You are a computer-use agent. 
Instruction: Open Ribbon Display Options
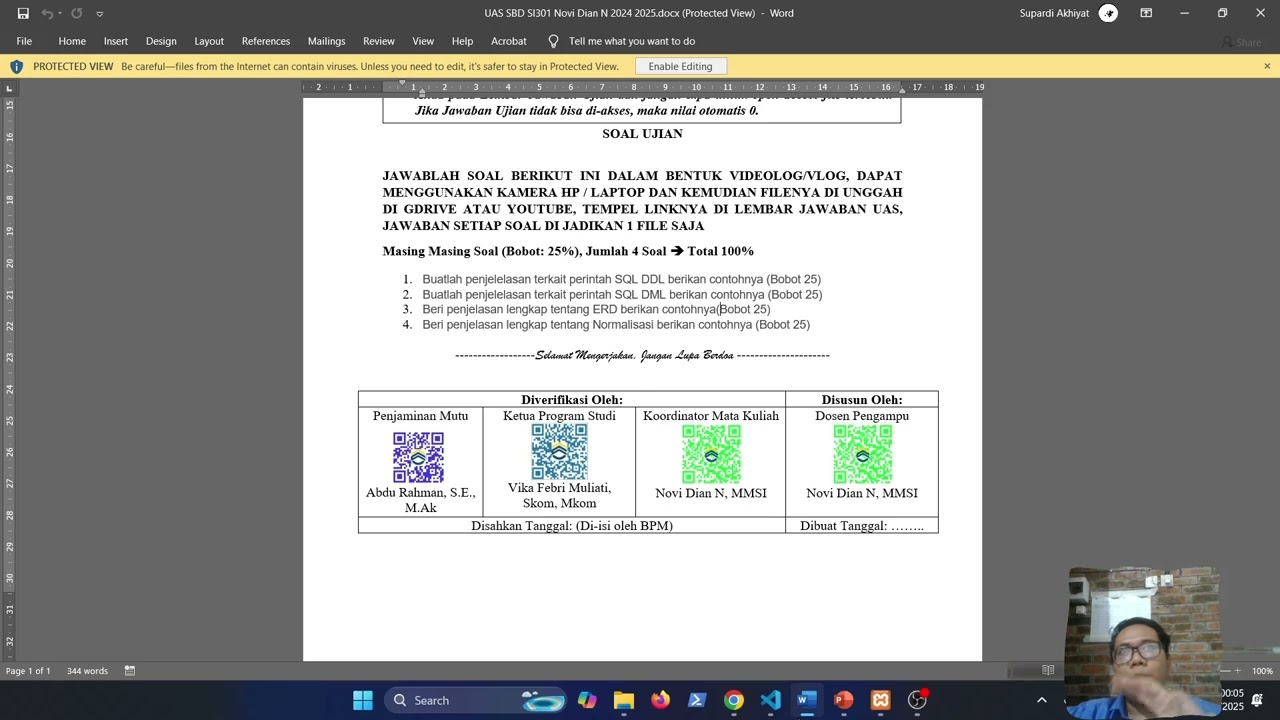[x=1146, y=13]
